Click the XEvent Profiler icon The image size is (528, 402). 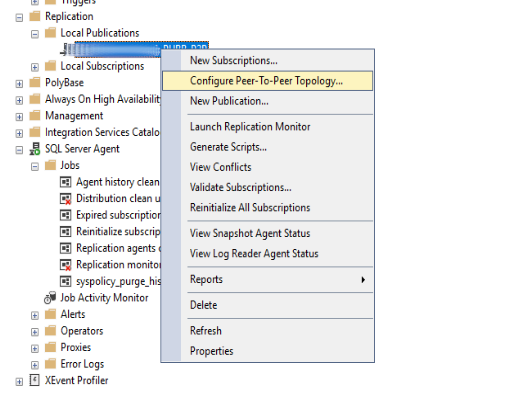[x=35, y=380]
